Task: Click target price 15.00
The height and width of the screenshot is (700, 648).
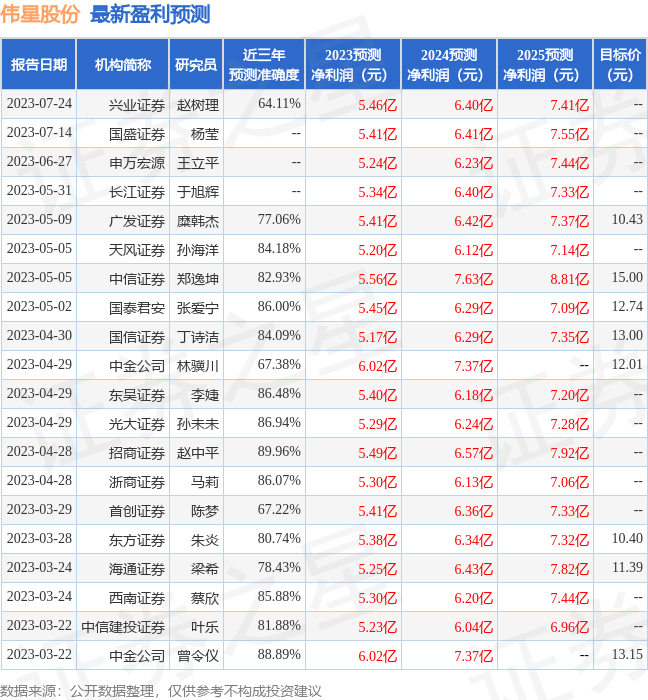Action: point(627,278)
